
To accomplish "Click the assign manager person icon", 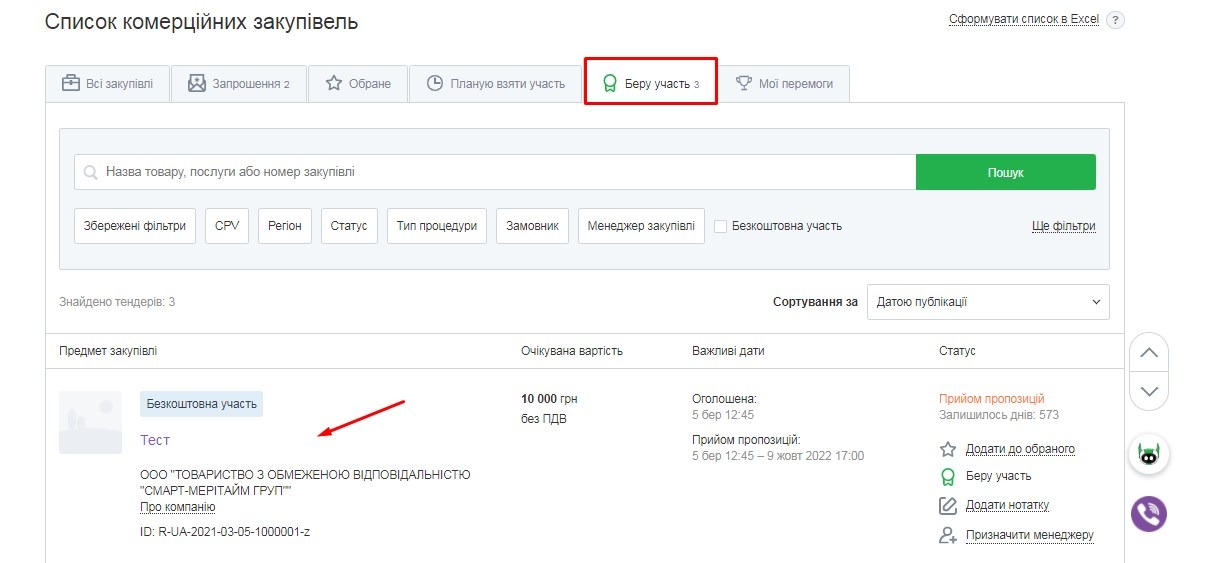I will tap(948, 535).
